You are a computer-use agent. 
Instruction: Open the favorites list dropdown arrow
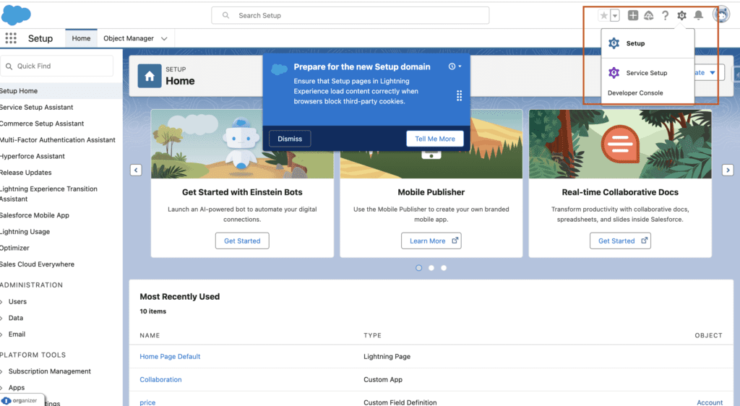click(x=615, y=16)
